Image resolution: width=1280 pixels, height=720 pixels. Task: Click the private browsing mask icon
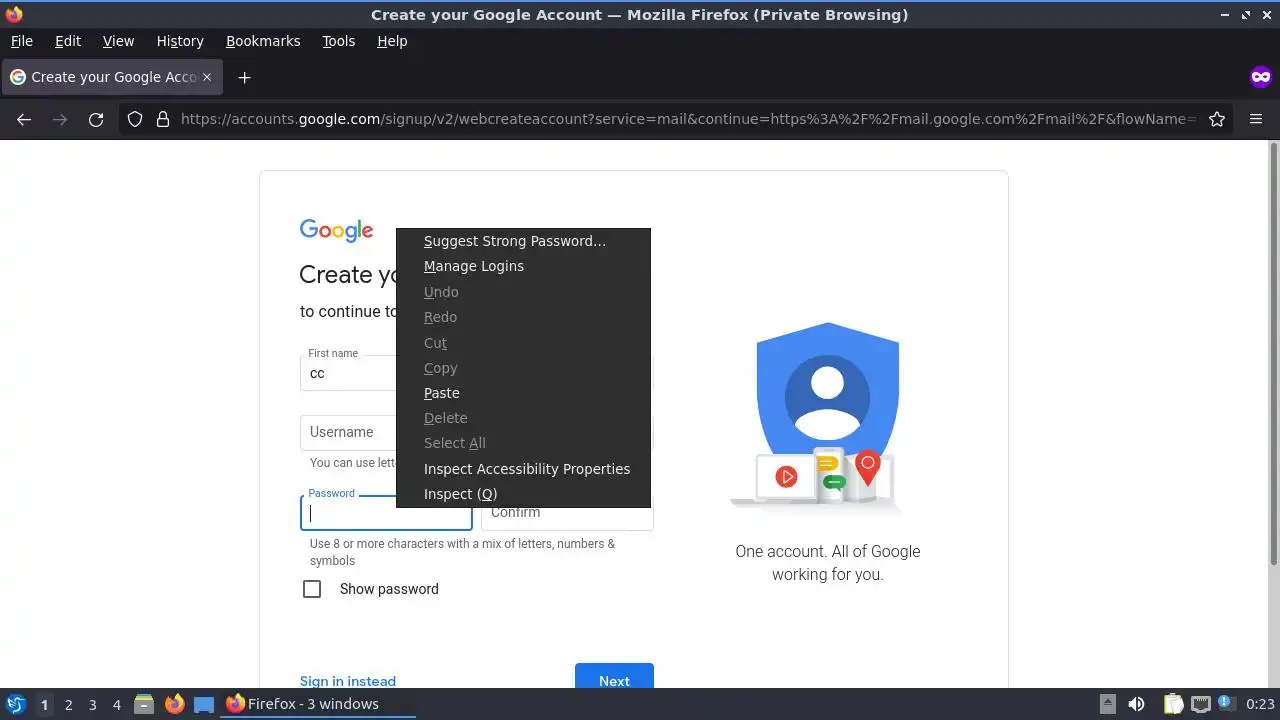tap(1260, 77)
